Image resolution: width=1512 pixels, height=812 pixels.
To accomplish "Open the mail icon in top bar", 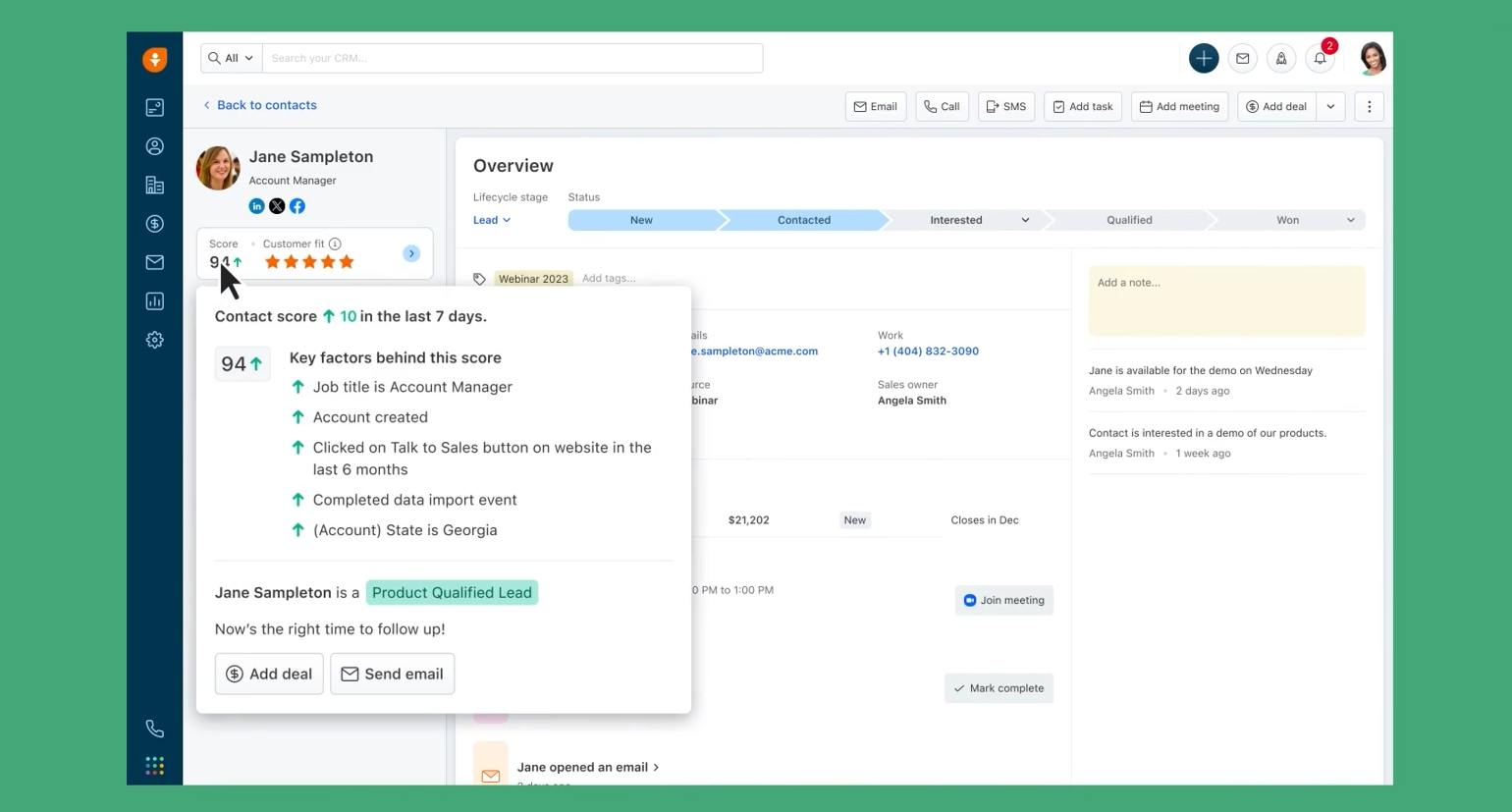I will (x=1242, y=59).
